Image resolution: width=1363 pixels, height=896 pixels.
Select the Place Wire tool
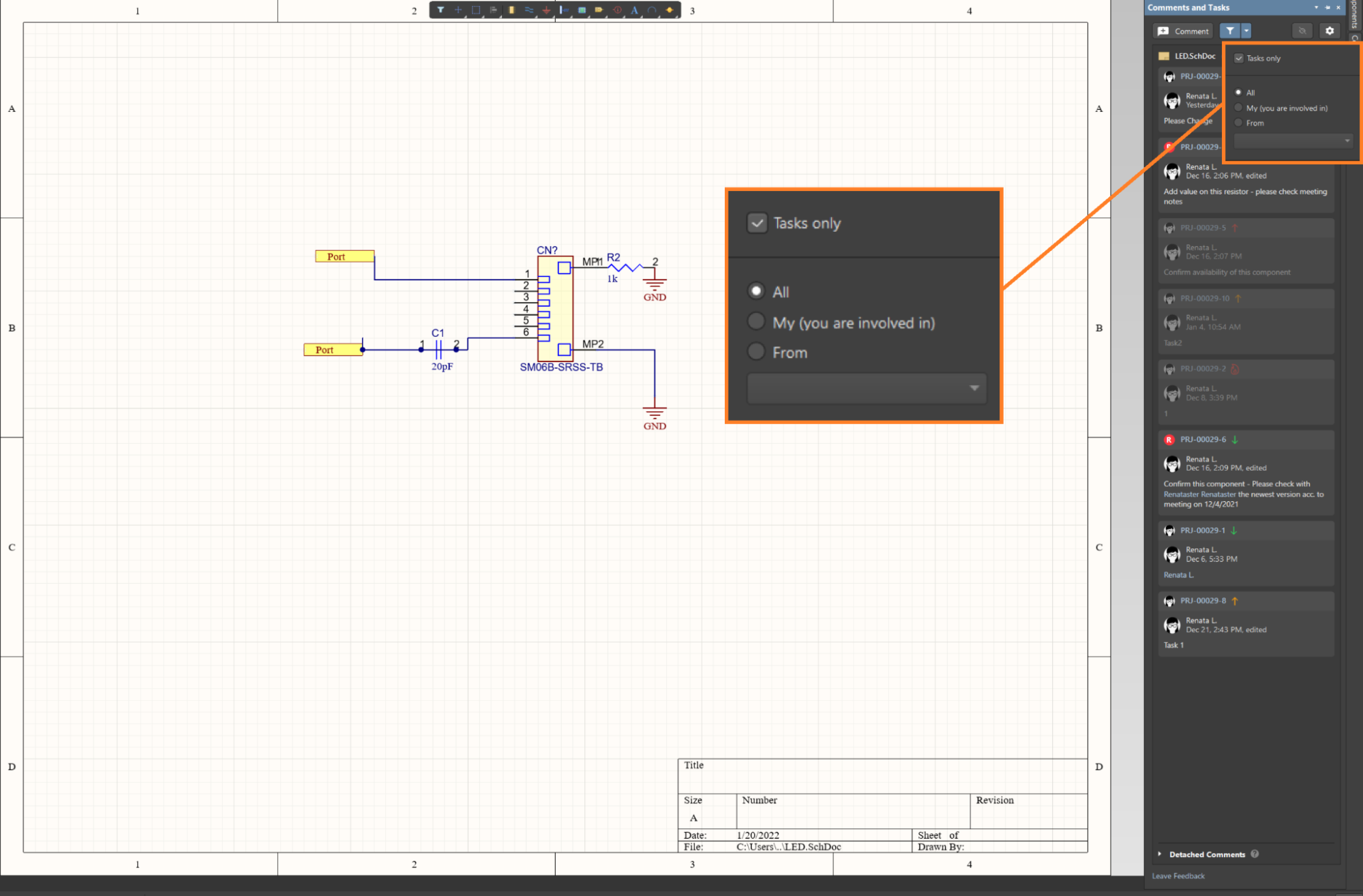(x=530, y=10)
